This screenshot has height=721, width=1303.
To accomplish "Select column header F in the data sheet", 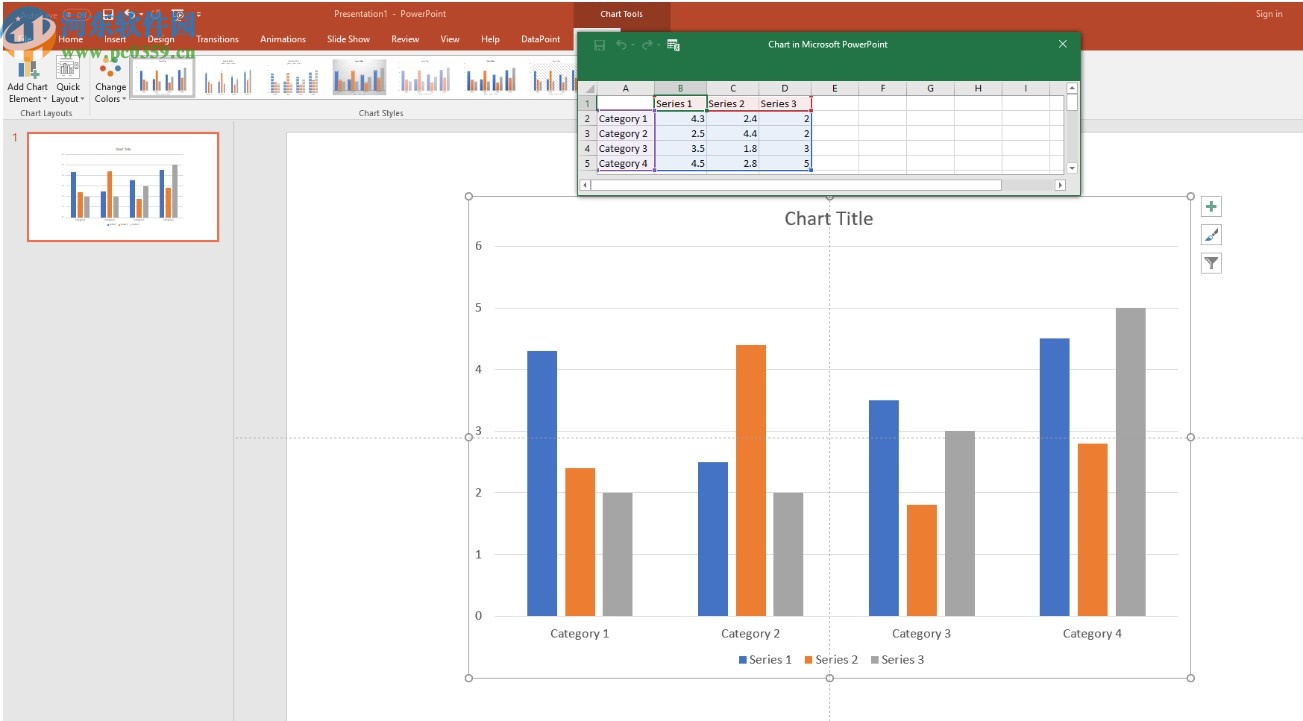I will click(x=883, y=88).
